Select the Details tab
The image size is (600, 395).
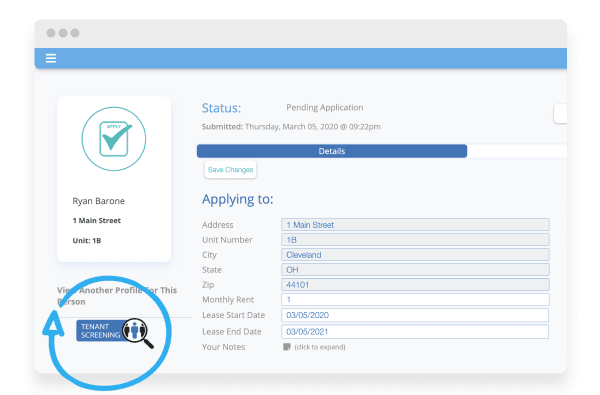[x=332, y=151]
